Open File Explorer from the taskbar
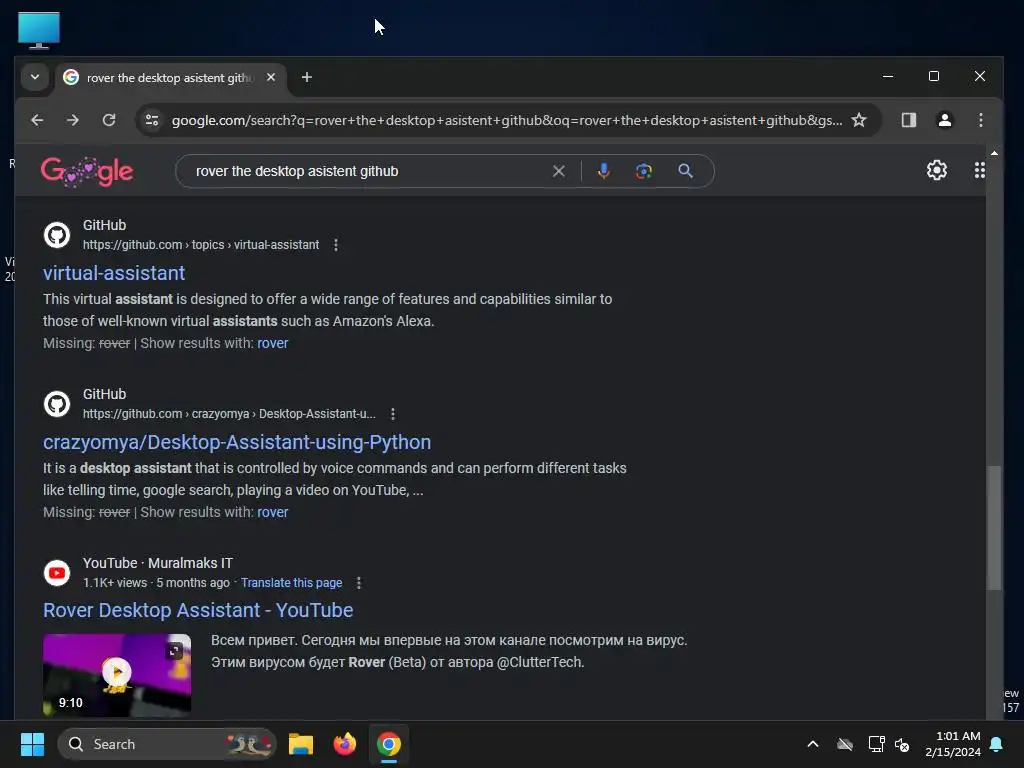The width and height of the screenshot is (1024, 768). pyautogui.click(x=301, y=744)
